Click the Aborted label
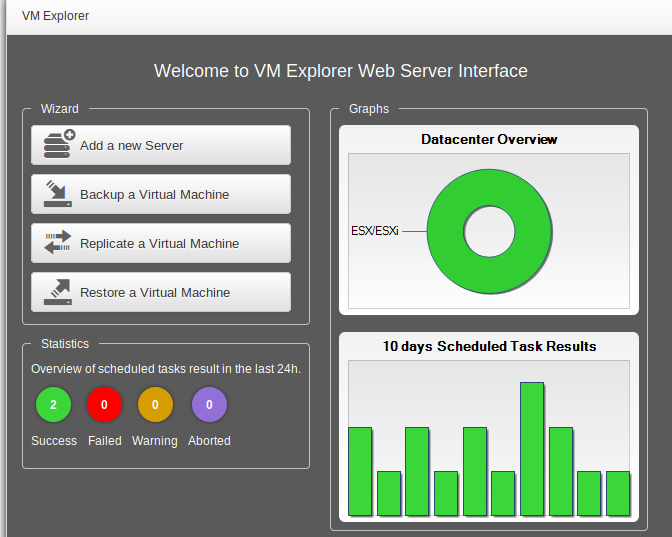The height and width of the screenshot is (537, 672). click(209, 441)
